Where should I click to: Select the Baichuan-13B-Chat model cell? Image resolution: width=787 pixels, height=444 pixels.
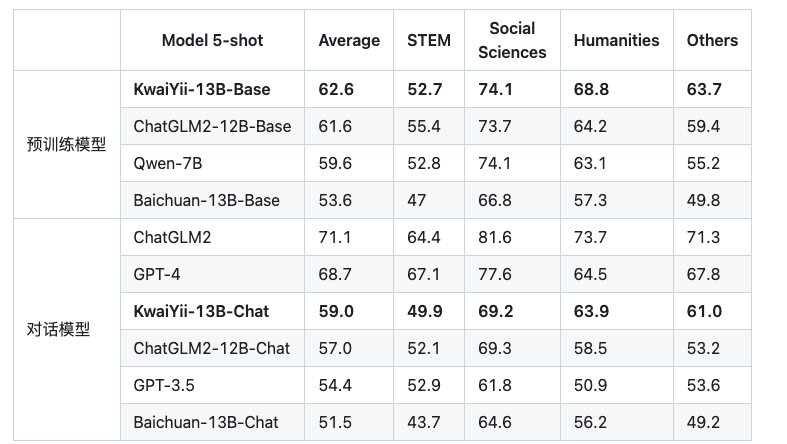click(x=212, y=422)
